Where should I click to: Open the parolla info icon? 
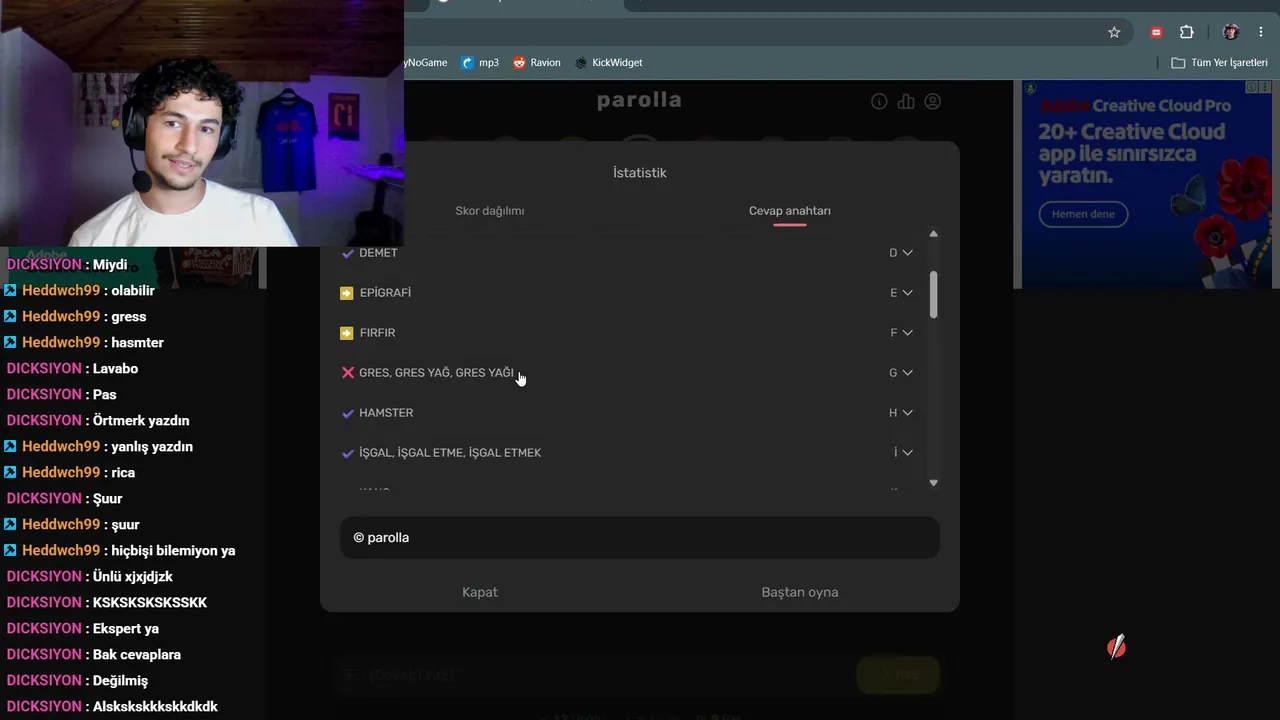click(x=879, y=101)
